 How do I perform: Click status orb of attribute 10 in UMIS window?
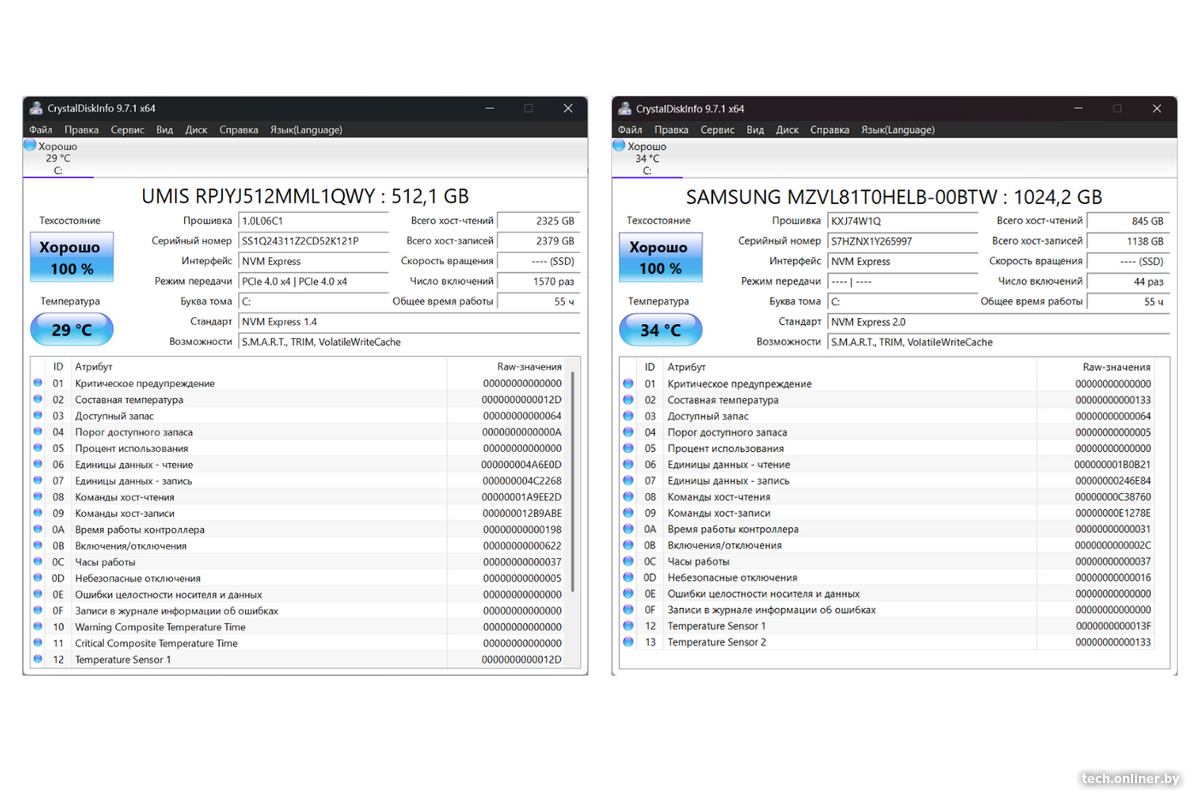pos(39,627)
